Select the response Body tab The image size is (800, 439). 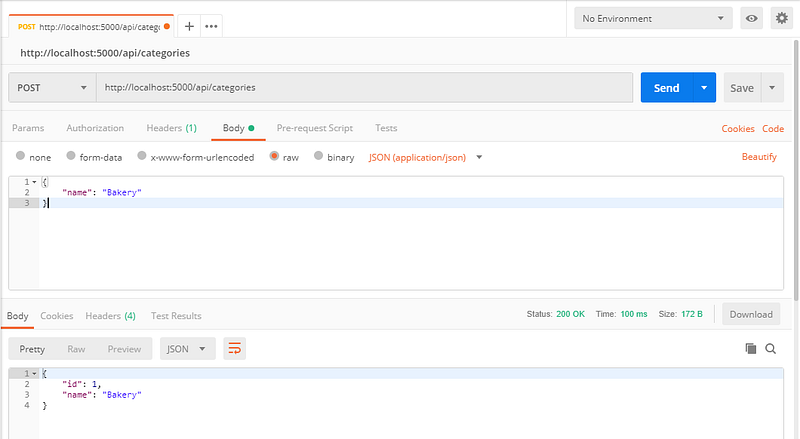17,316
